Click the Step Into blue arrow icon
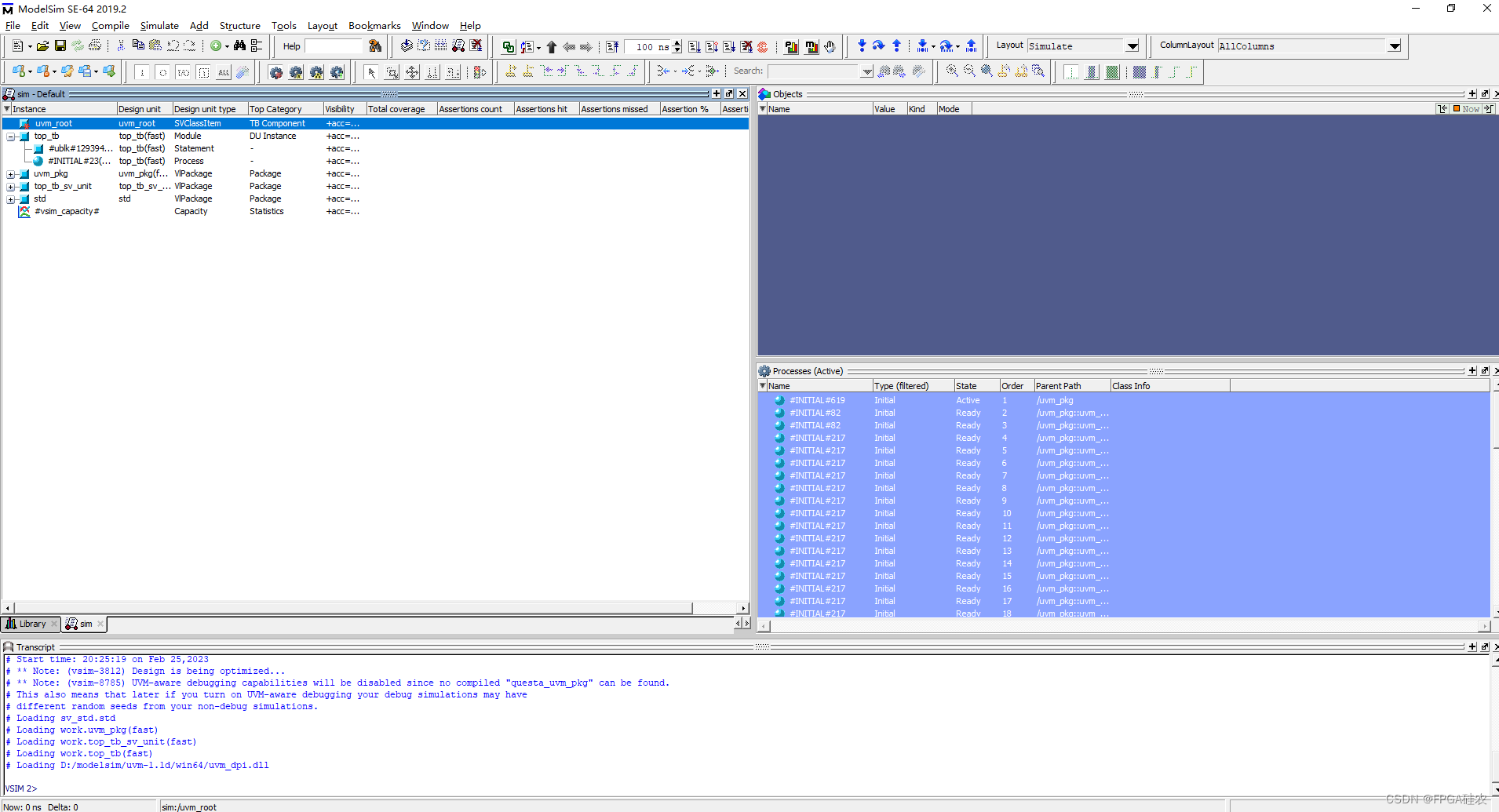This screenshot has height=812, width=1499. (x=862, y=46)
